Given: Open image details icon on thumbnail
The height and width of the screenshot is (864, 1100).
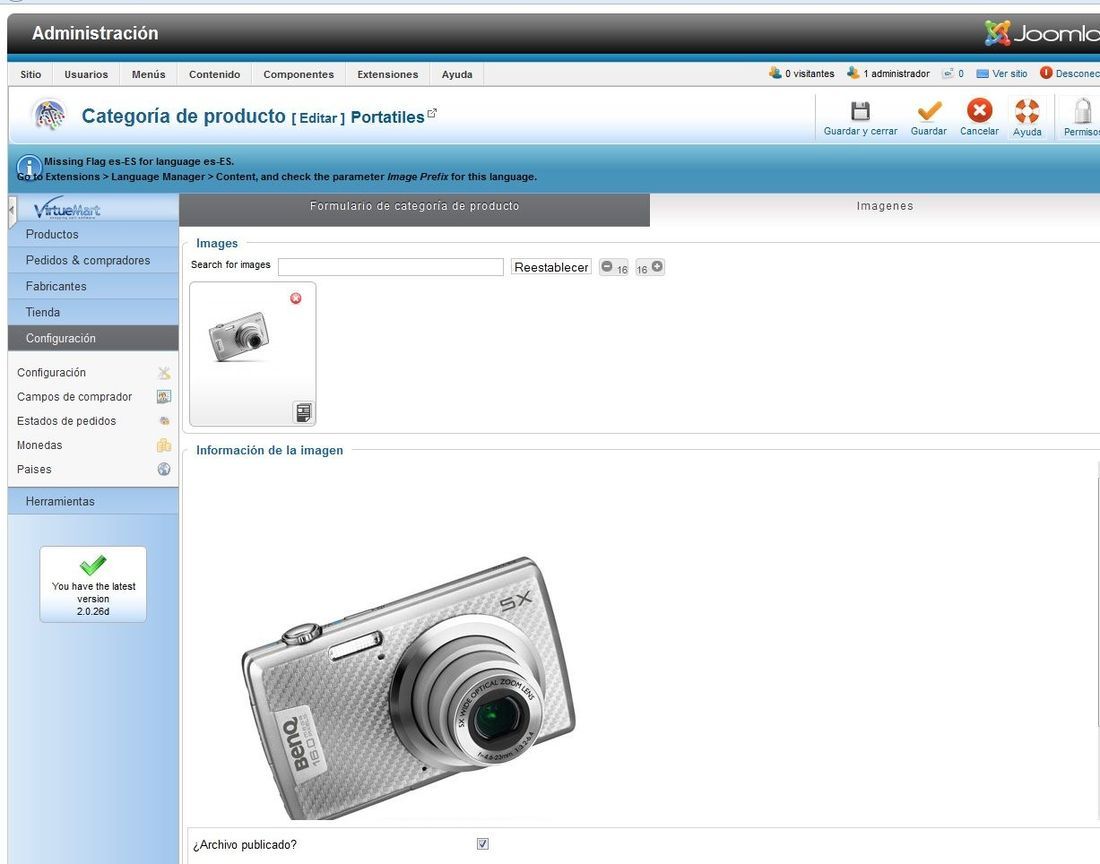Looking at the screenshot, I should pos(303,412).
